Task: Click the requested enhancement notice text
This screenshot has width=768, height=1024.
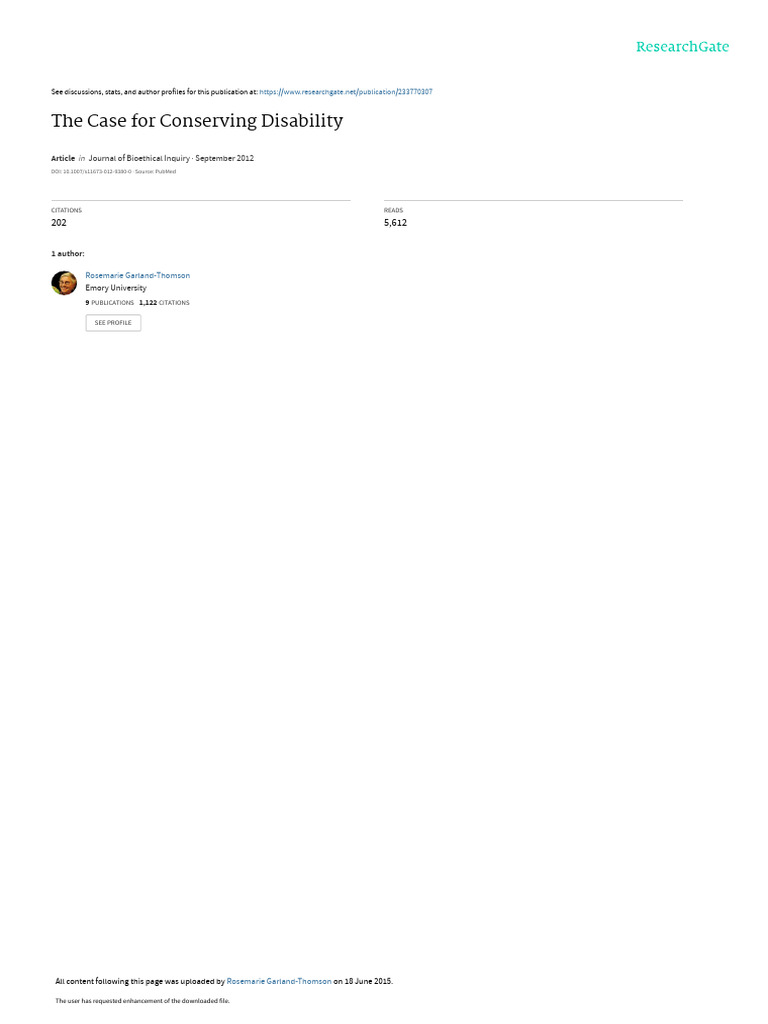Action: coord(142,1000)
